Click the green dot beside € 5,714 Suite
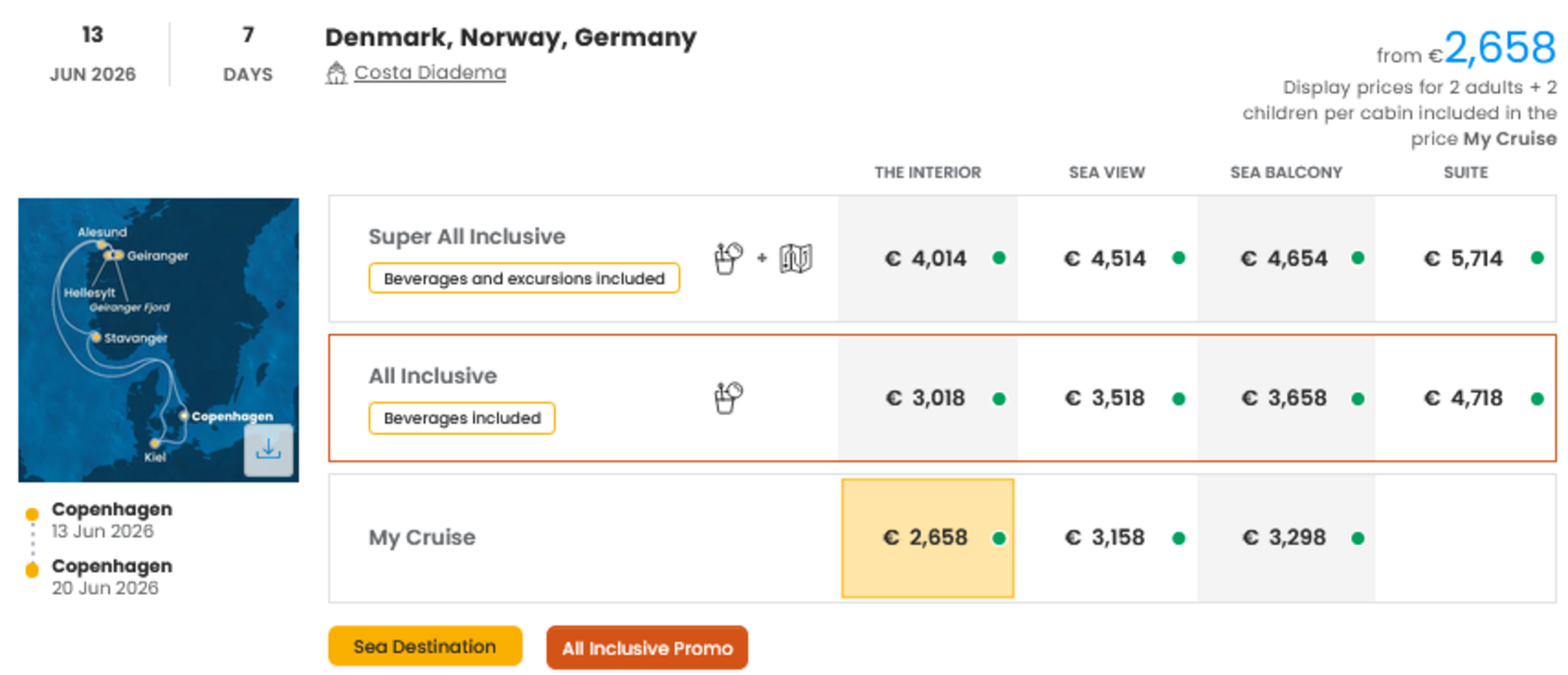 [x=1537, y=258]
